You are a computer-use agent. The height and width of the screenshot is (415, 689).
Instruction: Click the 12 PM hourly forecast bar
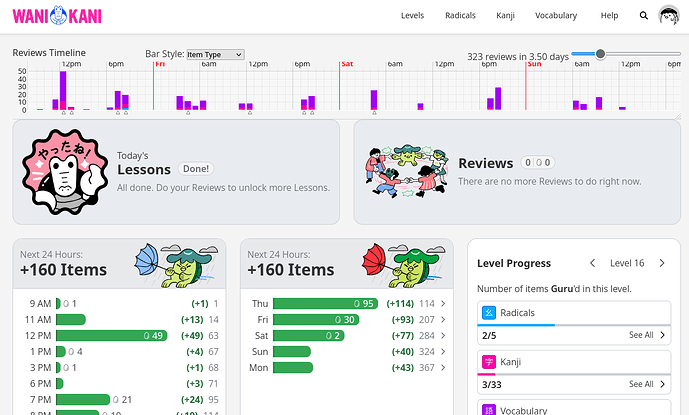click(112, 335)
